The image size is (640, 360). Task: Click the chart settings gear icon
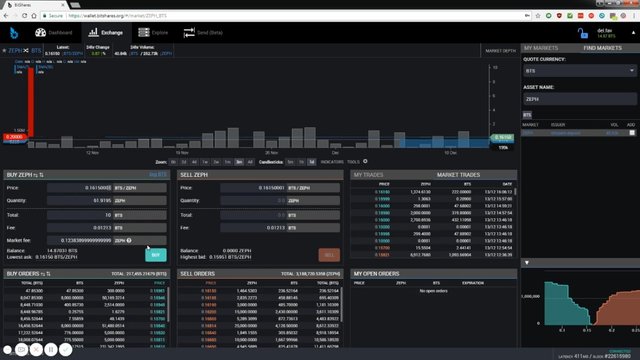(x=365, y=162)
